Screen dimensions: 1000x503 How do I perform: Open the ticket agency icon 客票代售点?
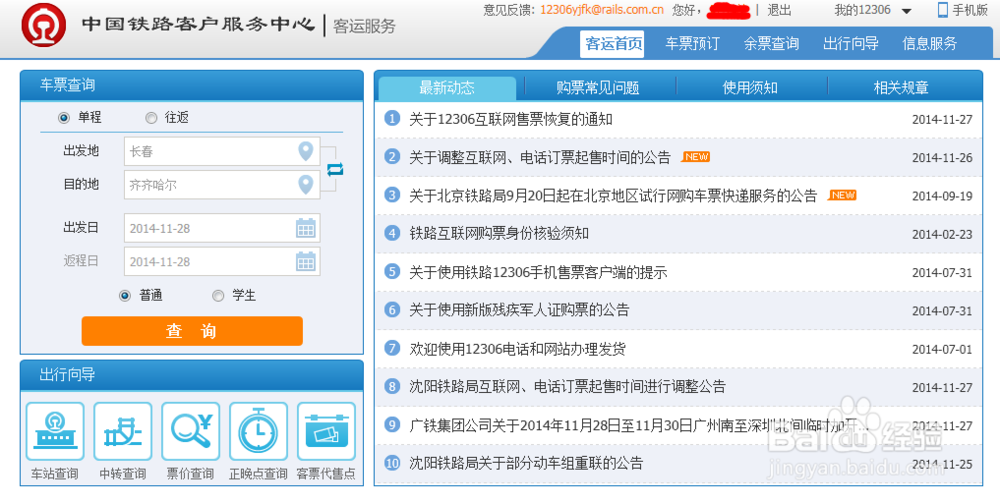pyautogui.click(x=327, y=432)
